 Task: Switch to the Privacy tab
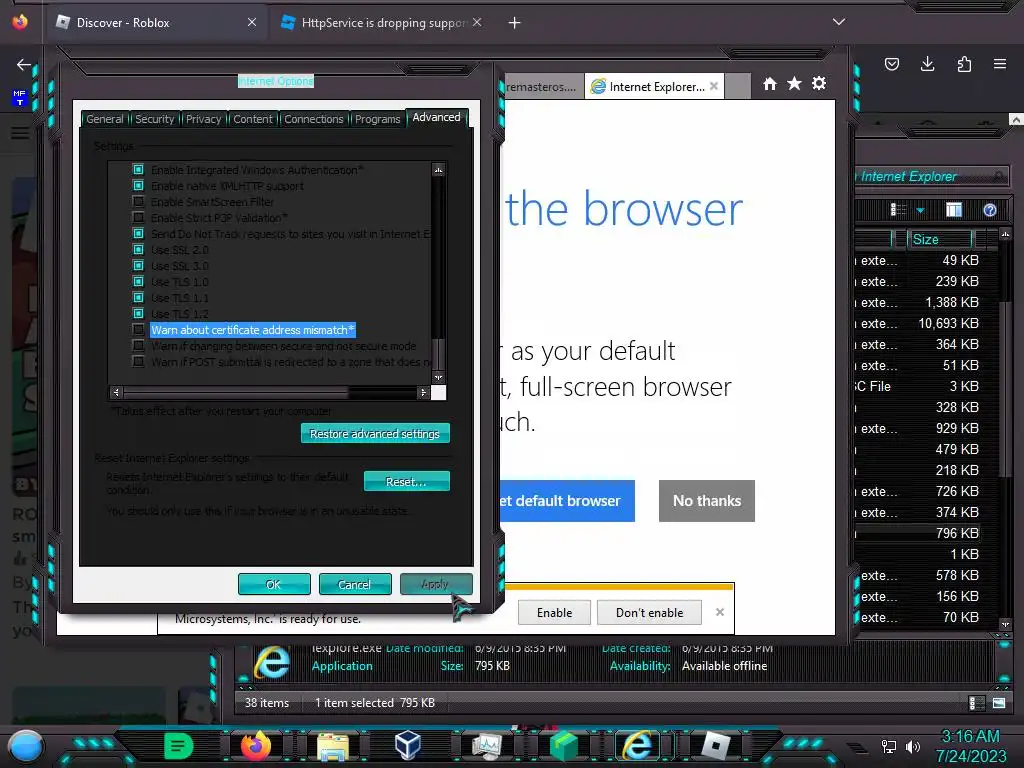pos(204,119)
